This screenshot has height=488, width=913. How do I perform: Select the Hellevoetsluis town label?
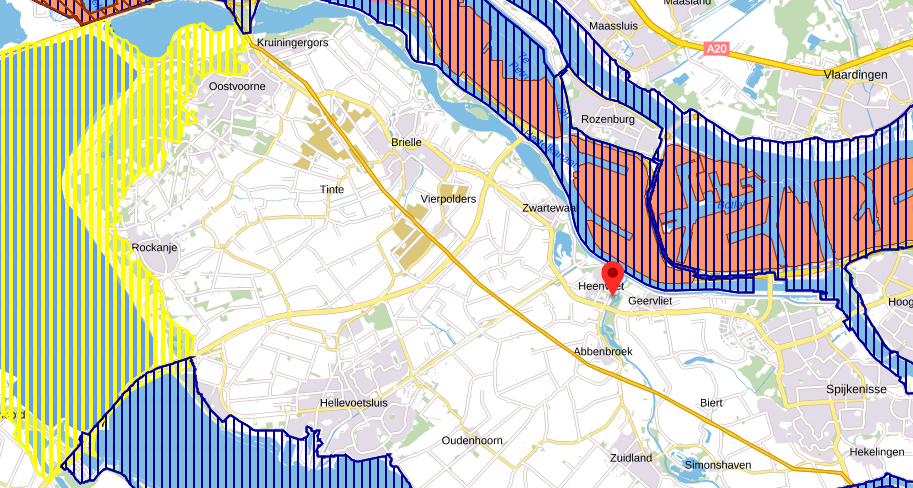(x=353, y=403)
